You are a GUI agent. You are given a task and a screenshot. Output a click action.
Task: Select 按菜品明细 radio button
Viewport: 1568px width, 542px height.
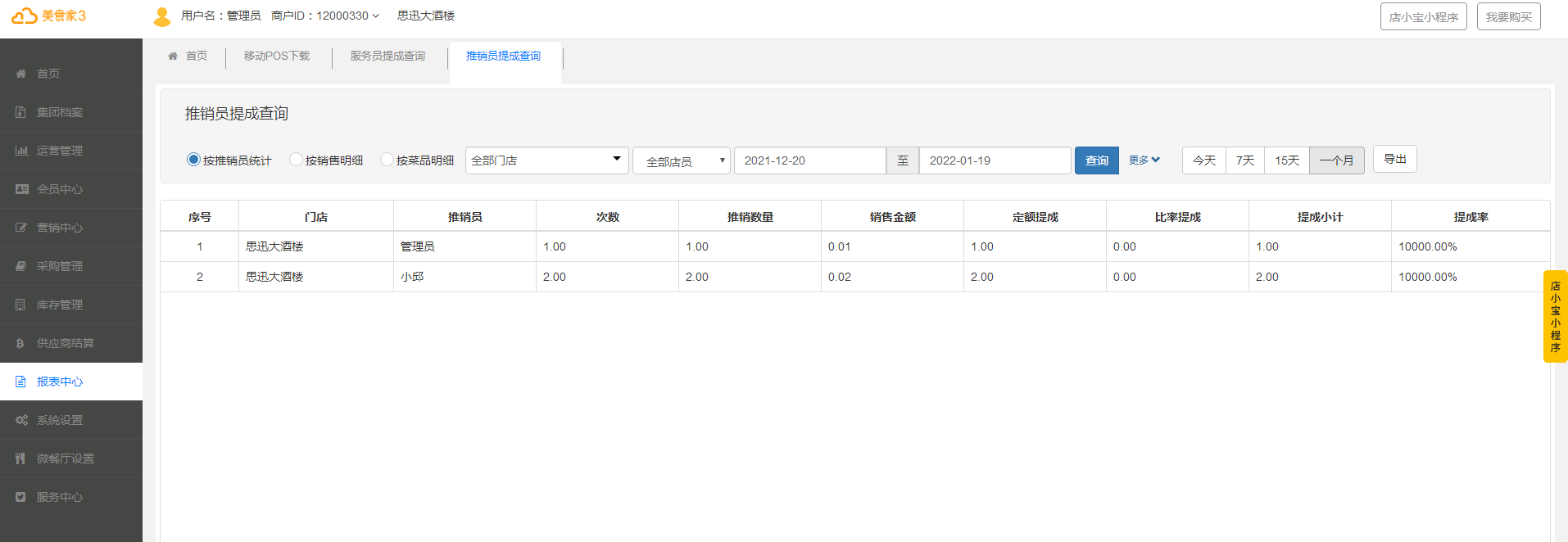point(387,160)
